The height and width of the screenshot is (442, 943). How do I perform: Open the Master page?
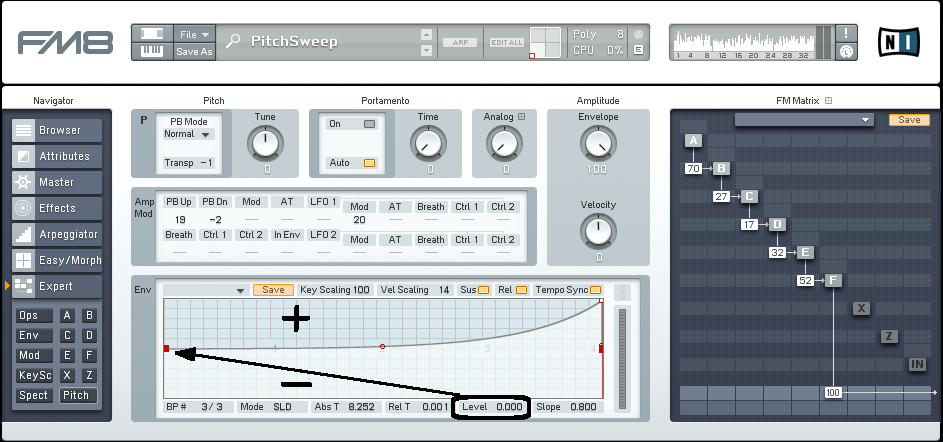[57, 182]
